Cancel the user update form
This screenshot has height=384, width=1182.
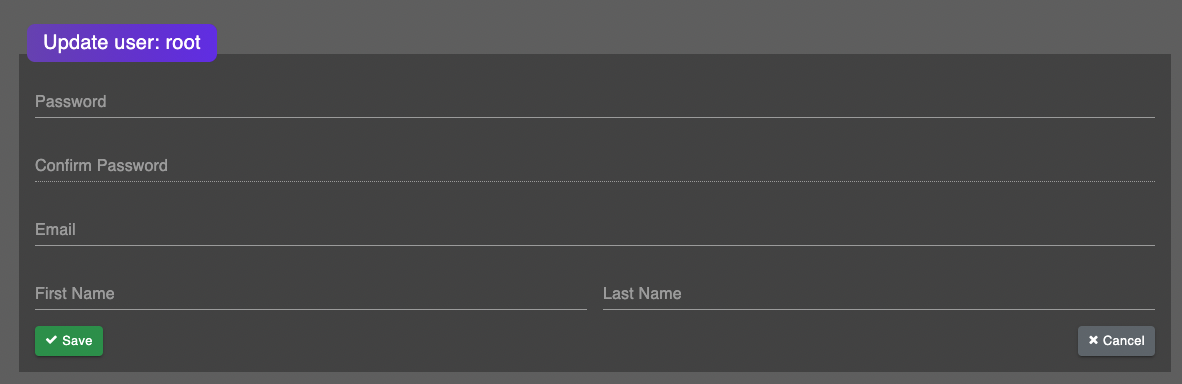(1116, 341)
